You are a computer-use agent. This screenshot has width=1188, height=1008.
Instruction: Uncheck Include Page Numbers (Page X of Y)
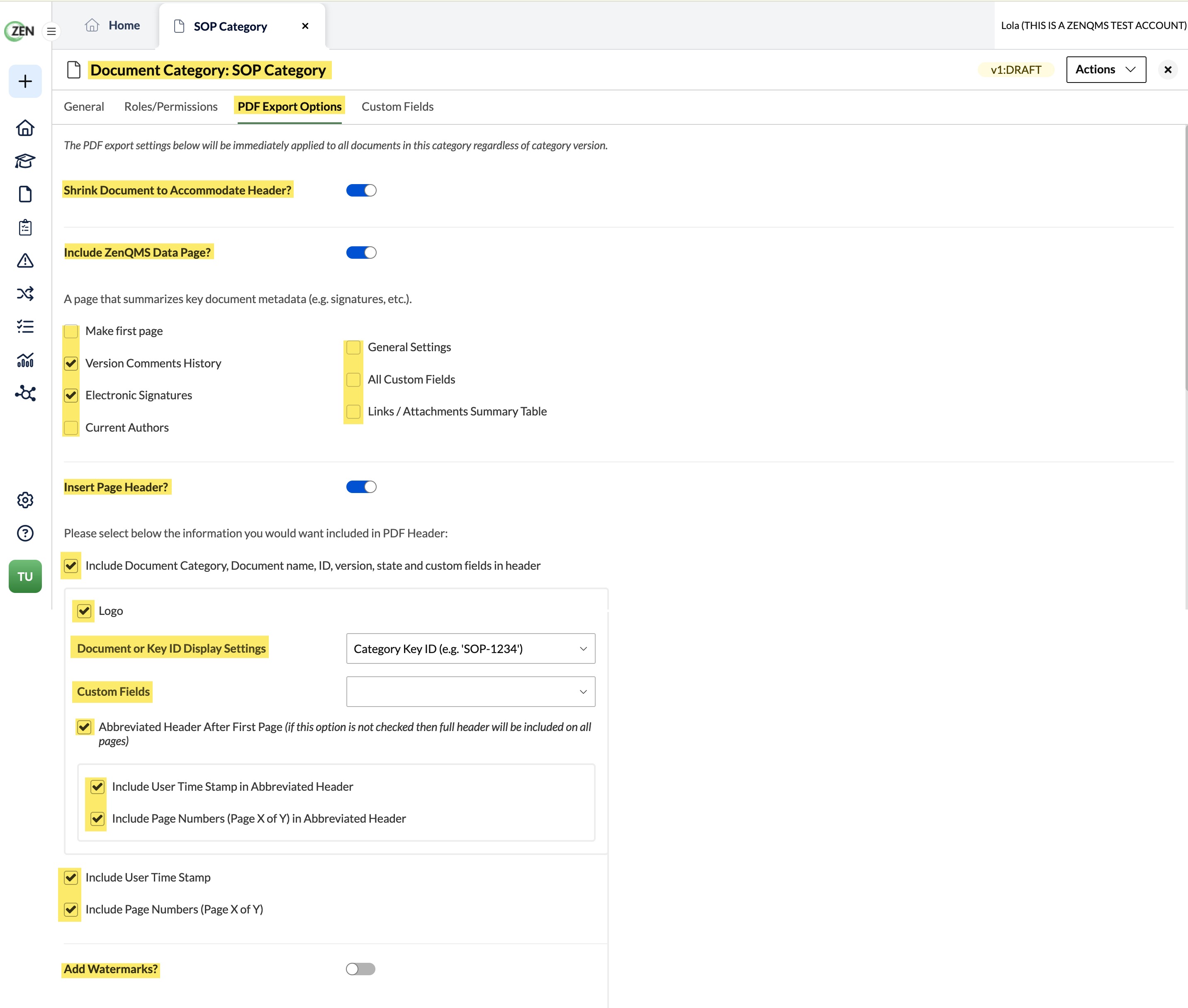pos(71,910)
